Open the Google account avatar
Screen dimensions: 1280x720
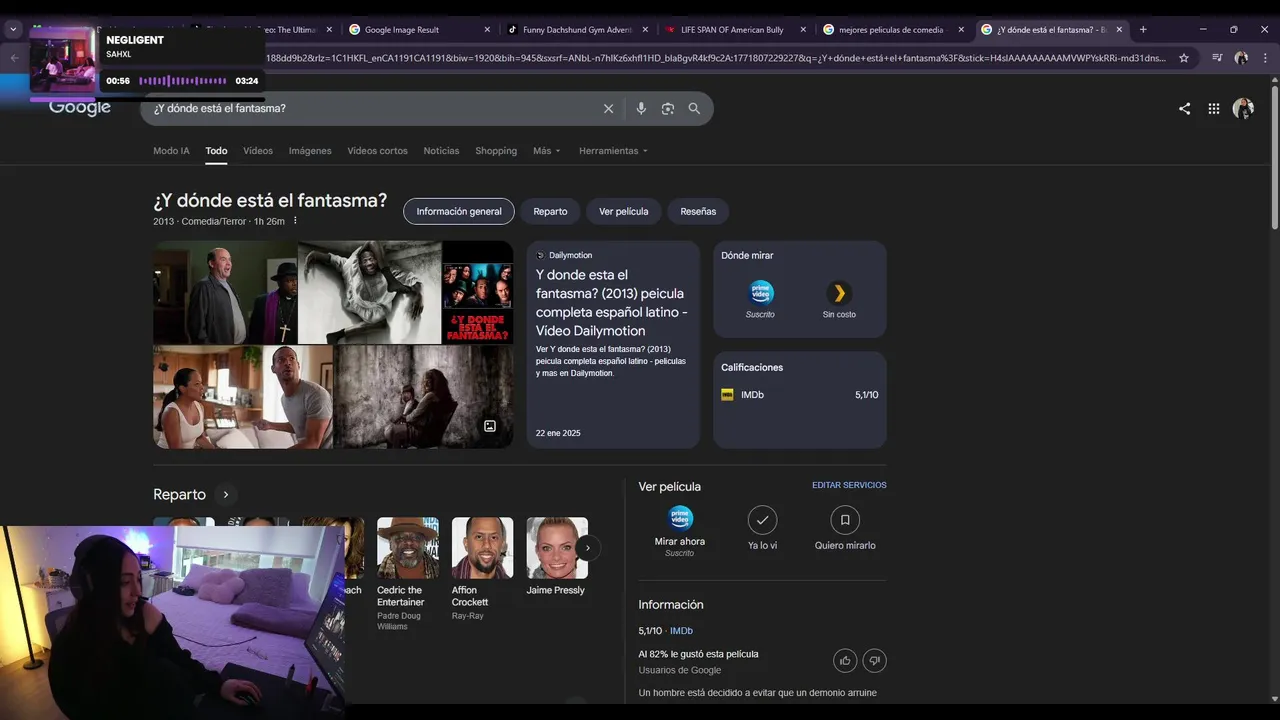point(1243,108)
